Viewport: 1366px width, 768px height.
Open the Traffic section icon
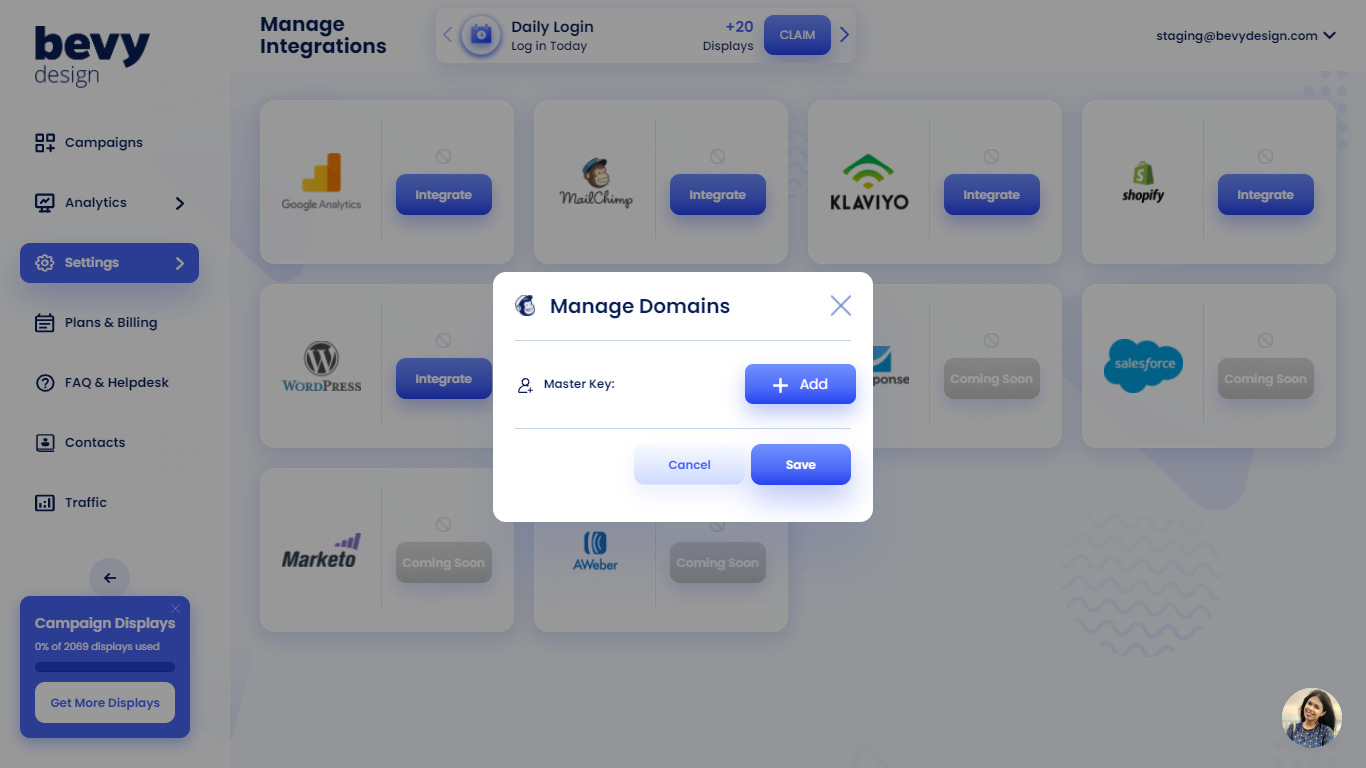[44, 502]
